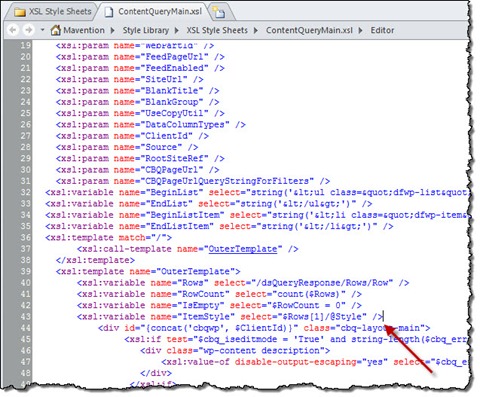Click ContentQueryMain.xsl in the breadcrumb

(309, 30)
